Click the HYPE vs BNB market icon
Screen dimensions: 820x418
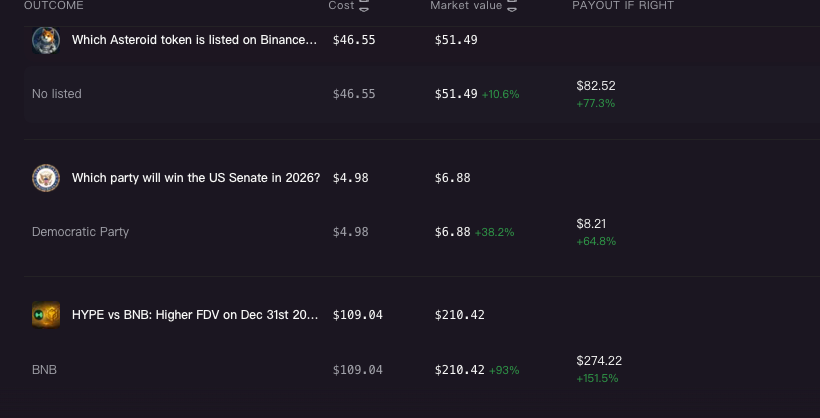[x=46, y=315]
